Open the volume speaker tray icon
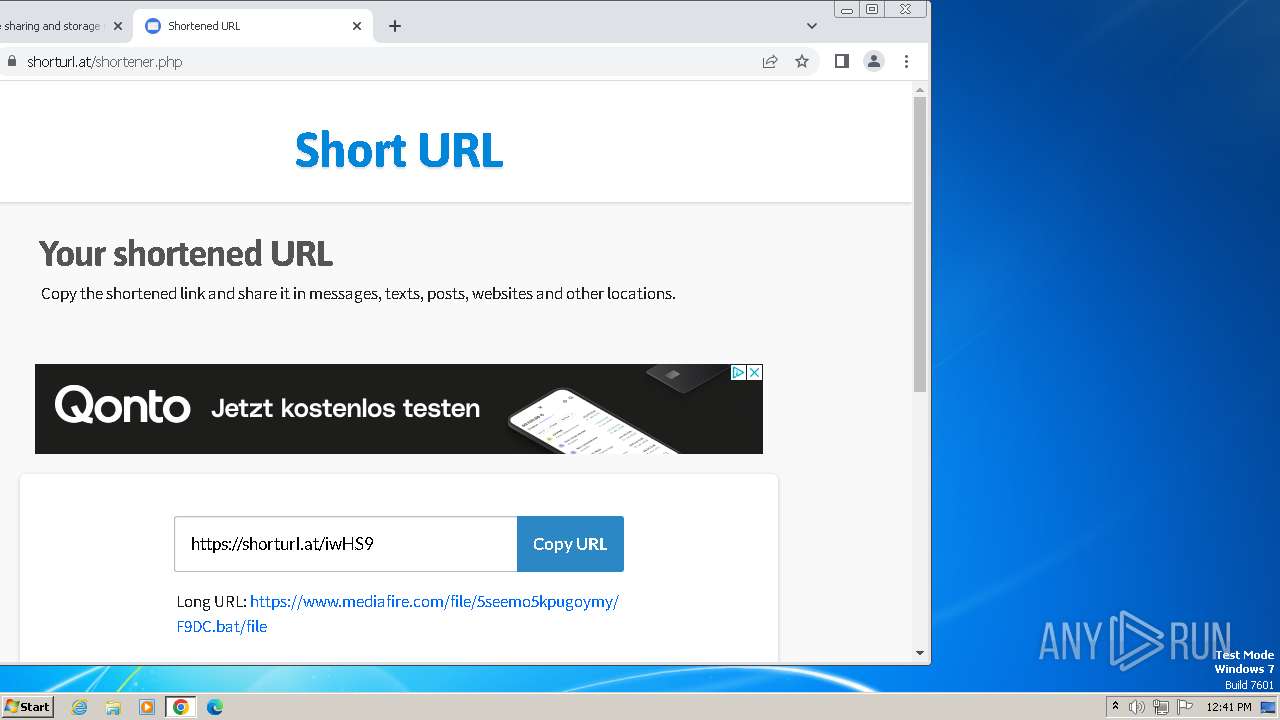This screenshot has height=720, width=1280. coord(1137,707)
